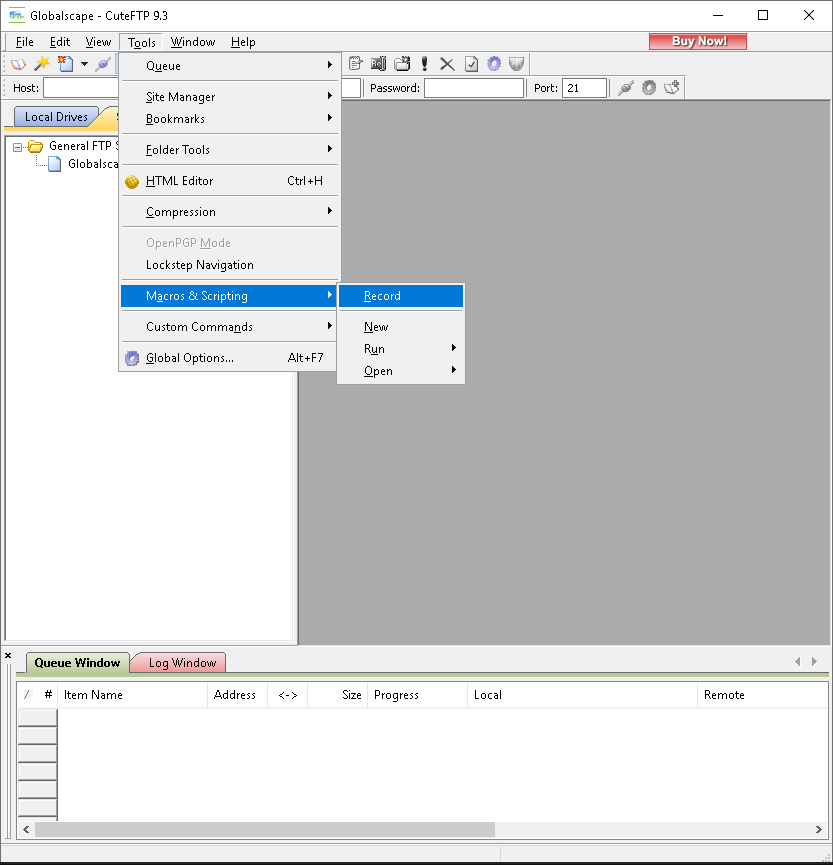Click the Execute exclamation mark icon
833x865 pixels.
[x=424, y=64]
